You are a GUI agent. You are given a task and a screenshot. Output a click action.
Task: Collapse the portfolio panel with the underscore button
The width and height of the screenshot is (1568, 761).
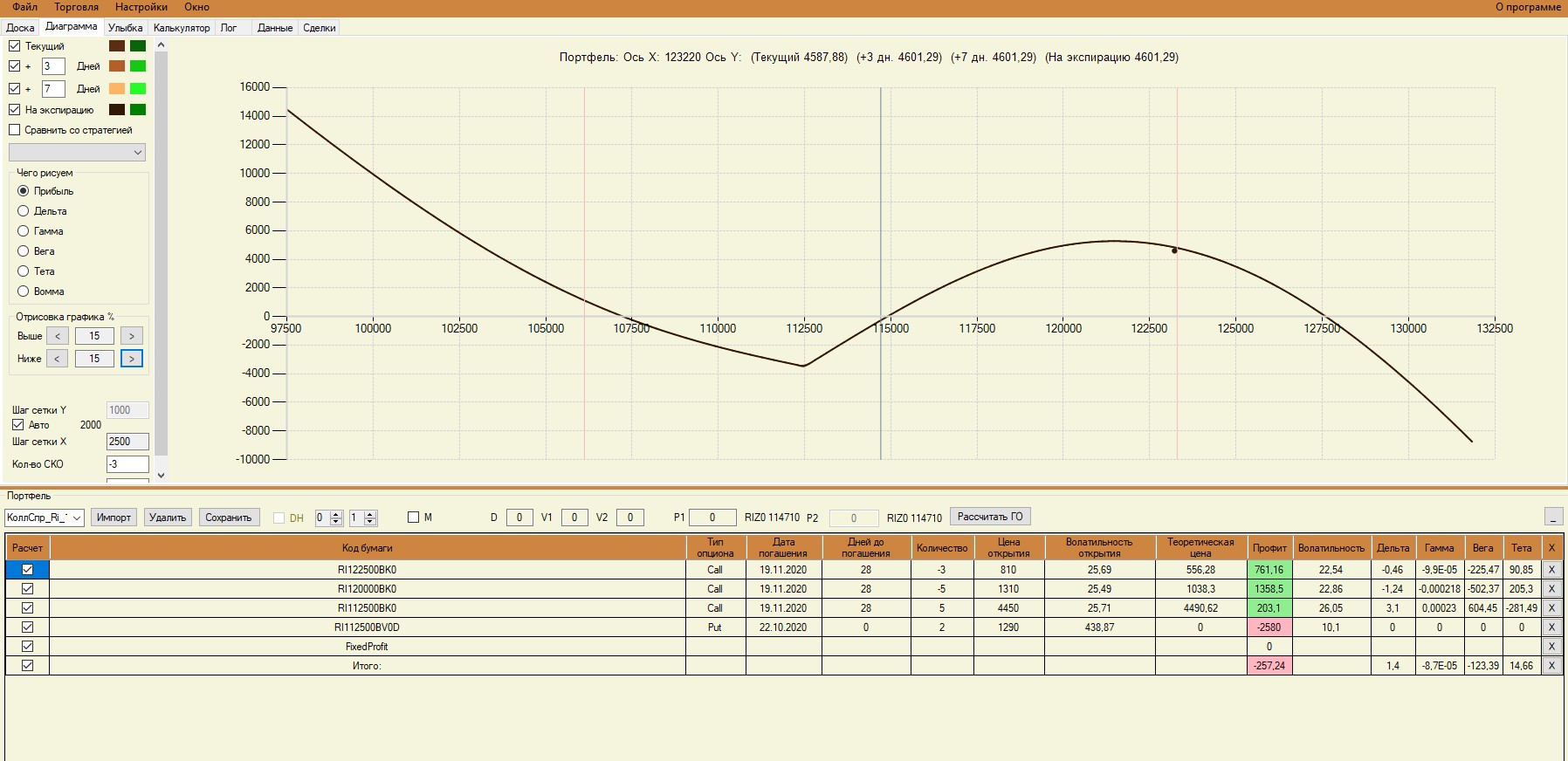[x=1553, y=518]
